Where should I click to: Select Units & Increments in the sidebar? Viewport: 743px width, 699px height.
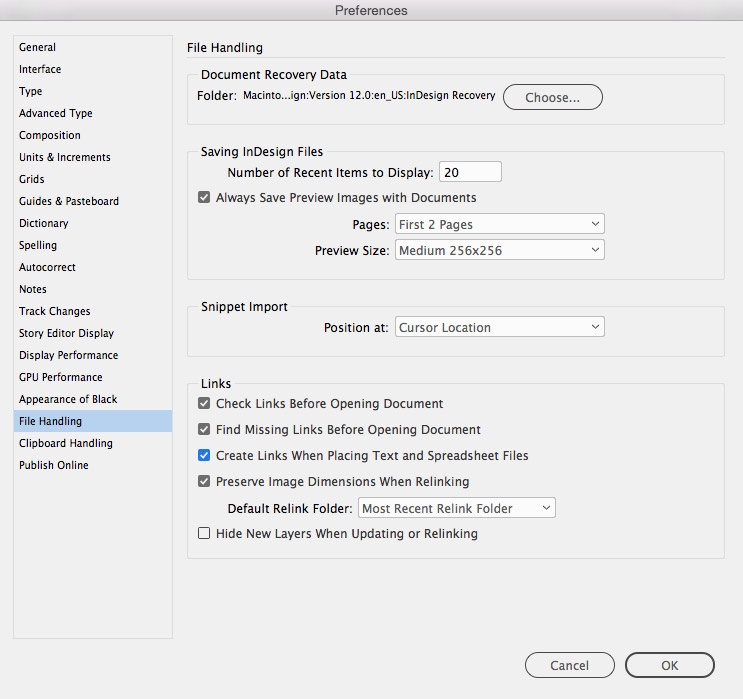pyautogui.click(x=65, y=157)
